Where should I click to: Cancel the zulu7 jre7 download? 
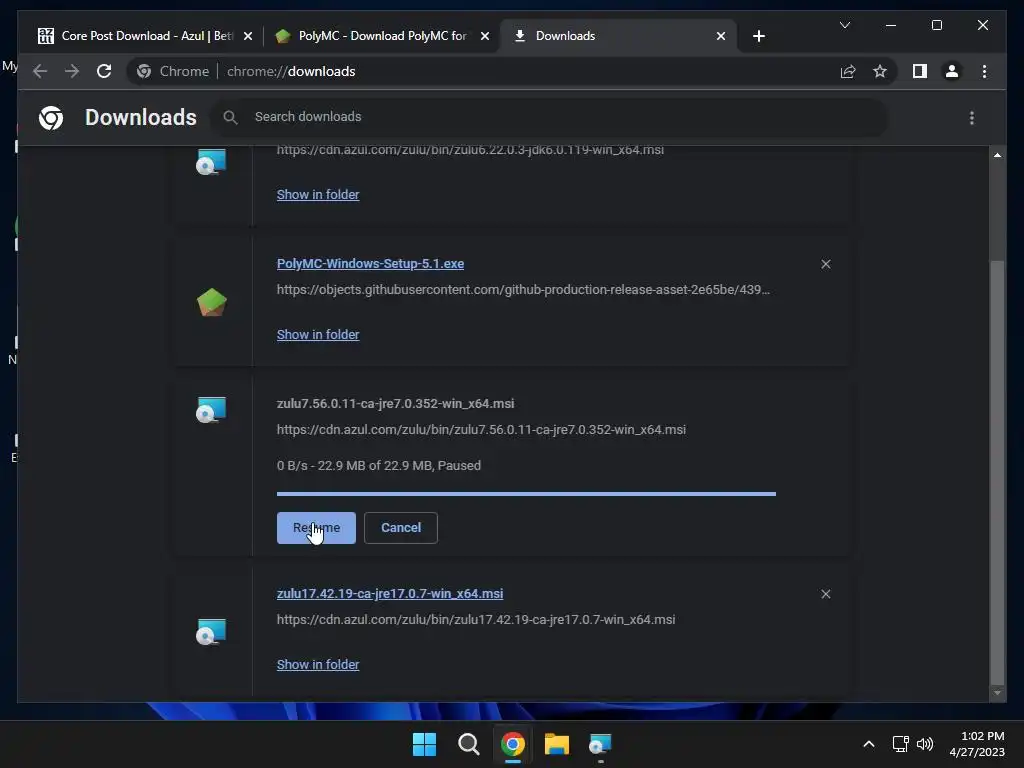point(401,528)
